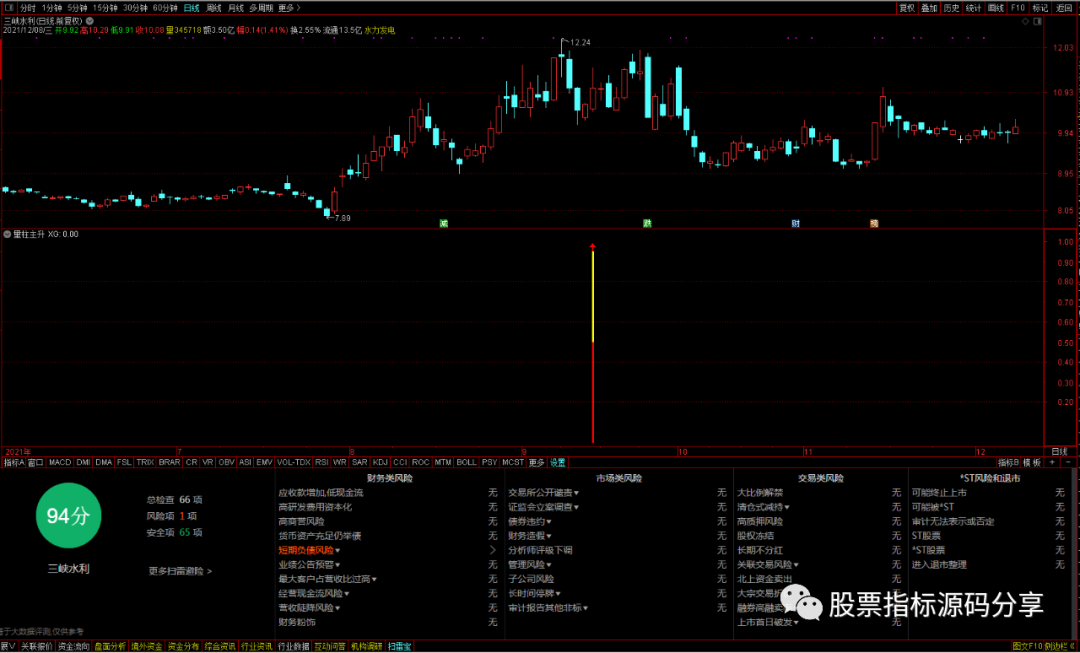The height and width of the screenshot is (653, 1080).
Task: Click the 历史 history button
Action: click(x=951, y=8)
